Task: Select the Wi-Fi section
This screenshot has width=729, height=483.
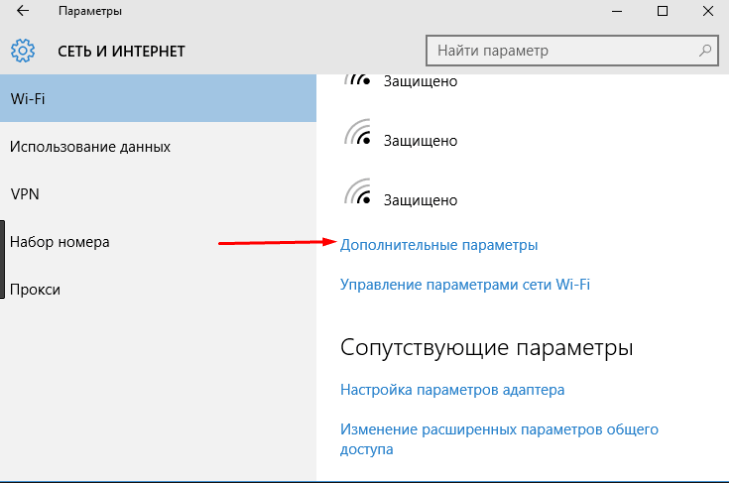Action: 158,99
